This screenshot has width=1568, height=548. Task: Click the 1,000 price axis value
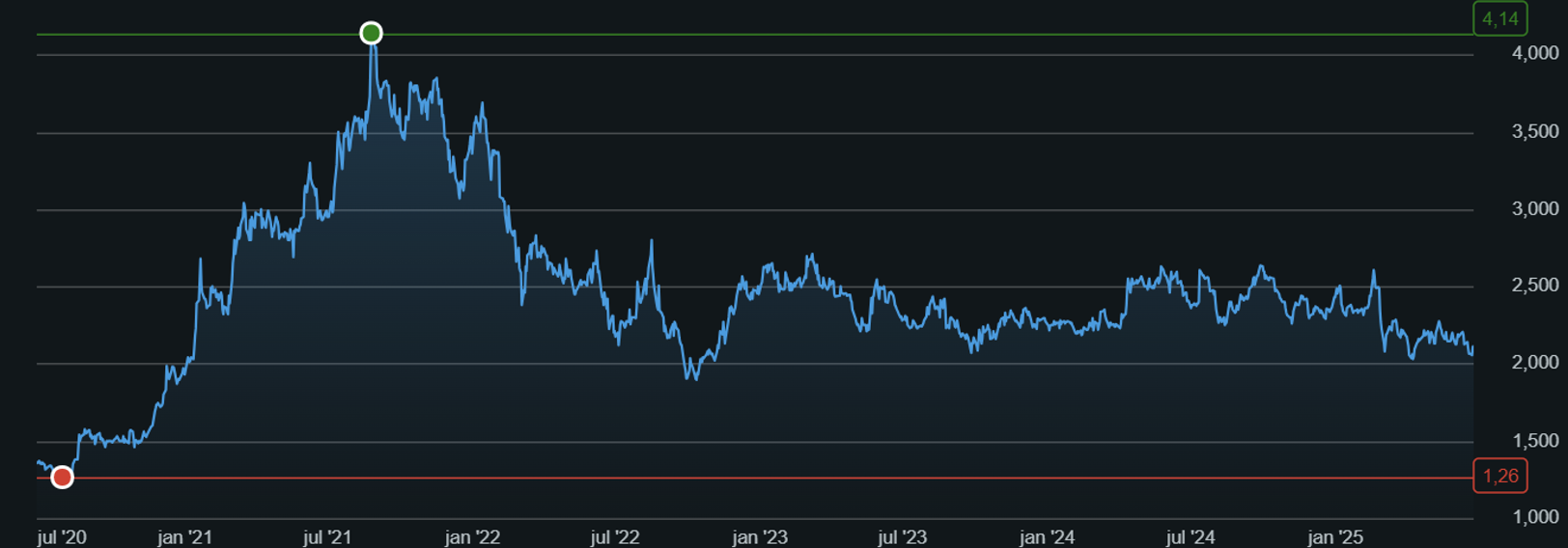click(1535, 516)
